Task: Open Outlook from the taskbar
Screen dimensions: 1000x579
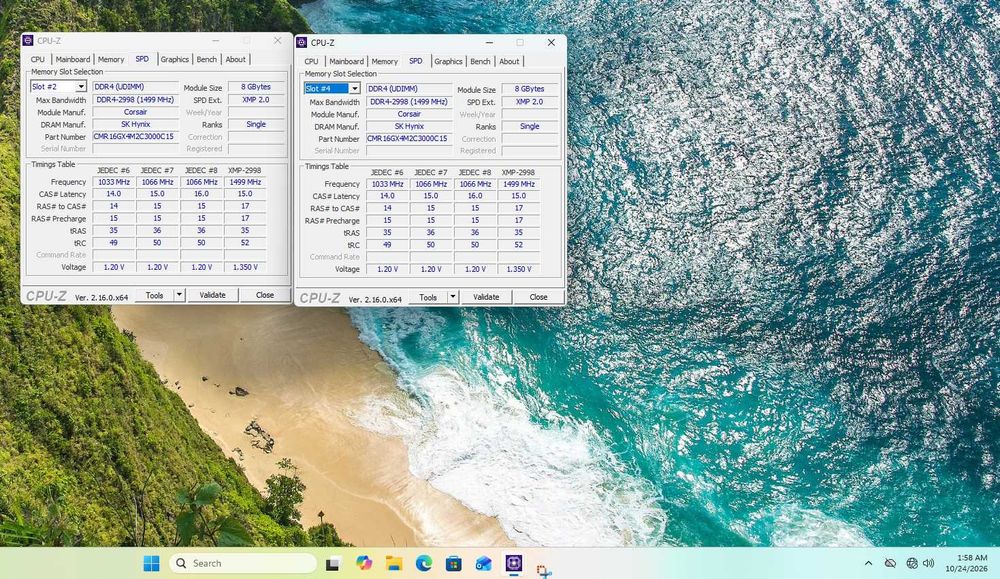Action: 483,563
